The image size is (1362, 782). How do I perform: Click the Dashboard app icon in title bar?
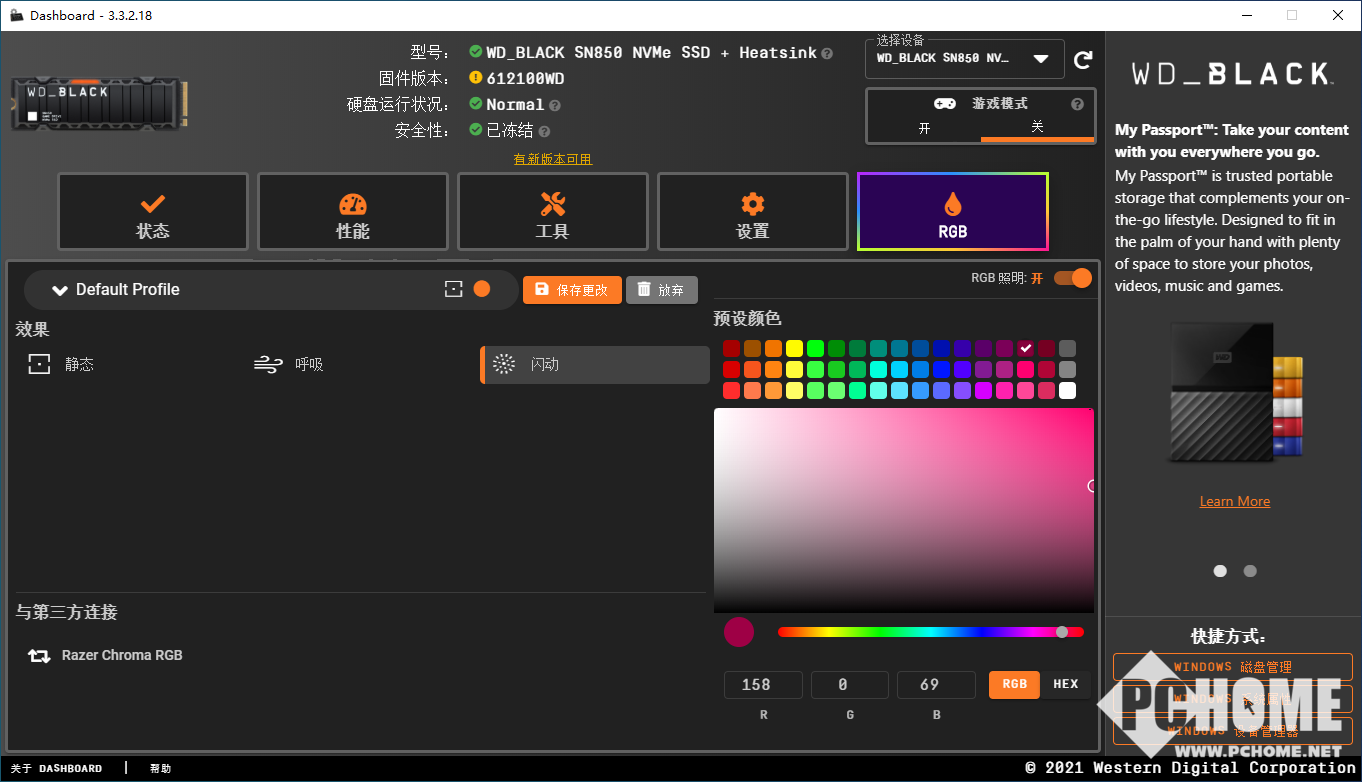[16, 15]
